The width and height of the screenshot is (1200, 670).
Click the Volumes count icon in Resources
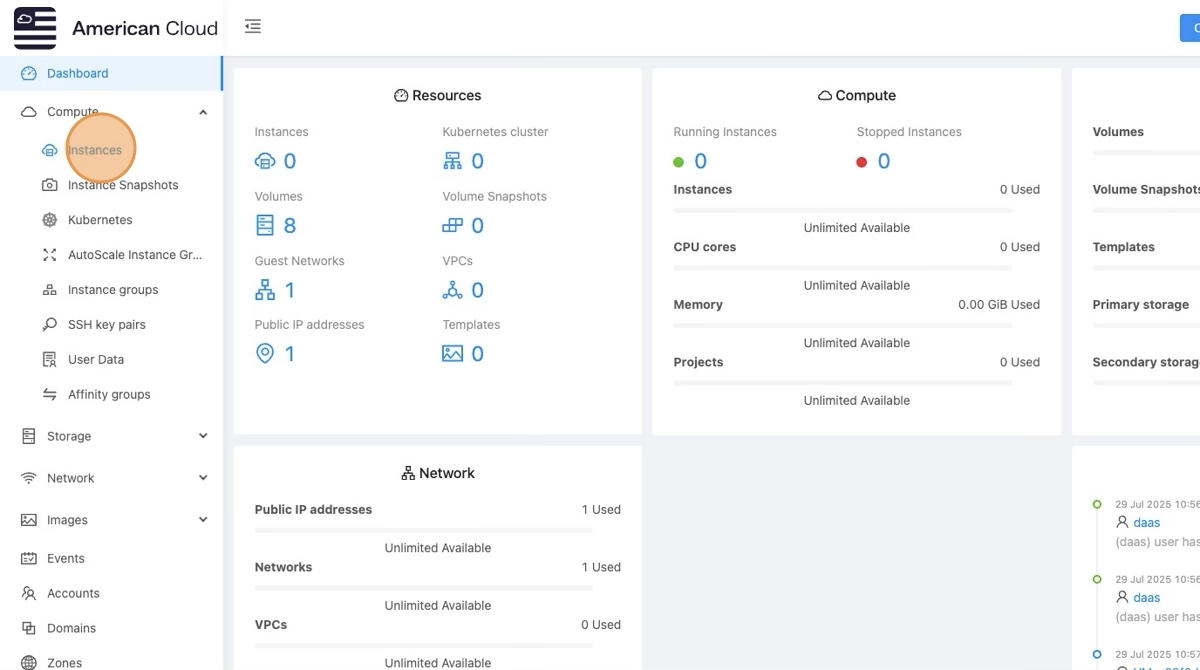tap(265, 225)
